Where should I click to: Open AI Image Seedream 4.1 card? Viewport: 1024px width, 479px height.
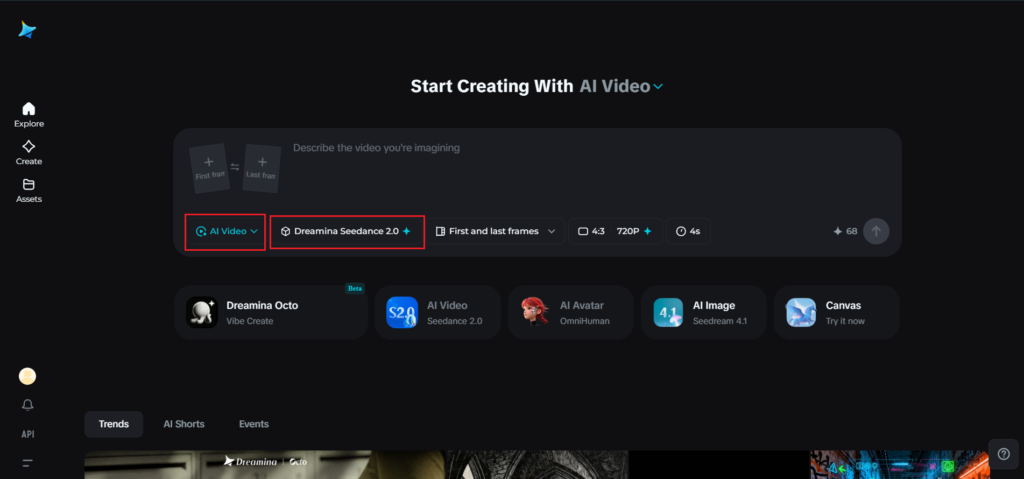click(703, 312)
